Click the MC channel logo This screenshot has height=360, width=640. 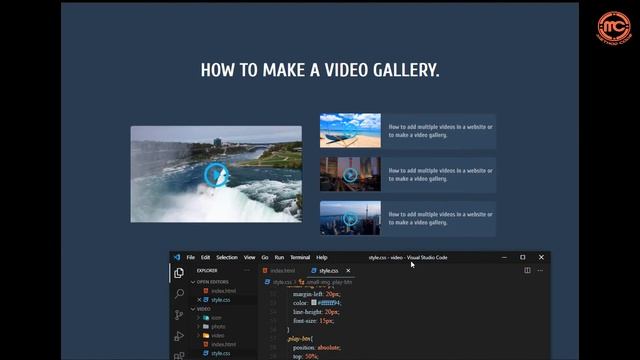coord(614,27)
